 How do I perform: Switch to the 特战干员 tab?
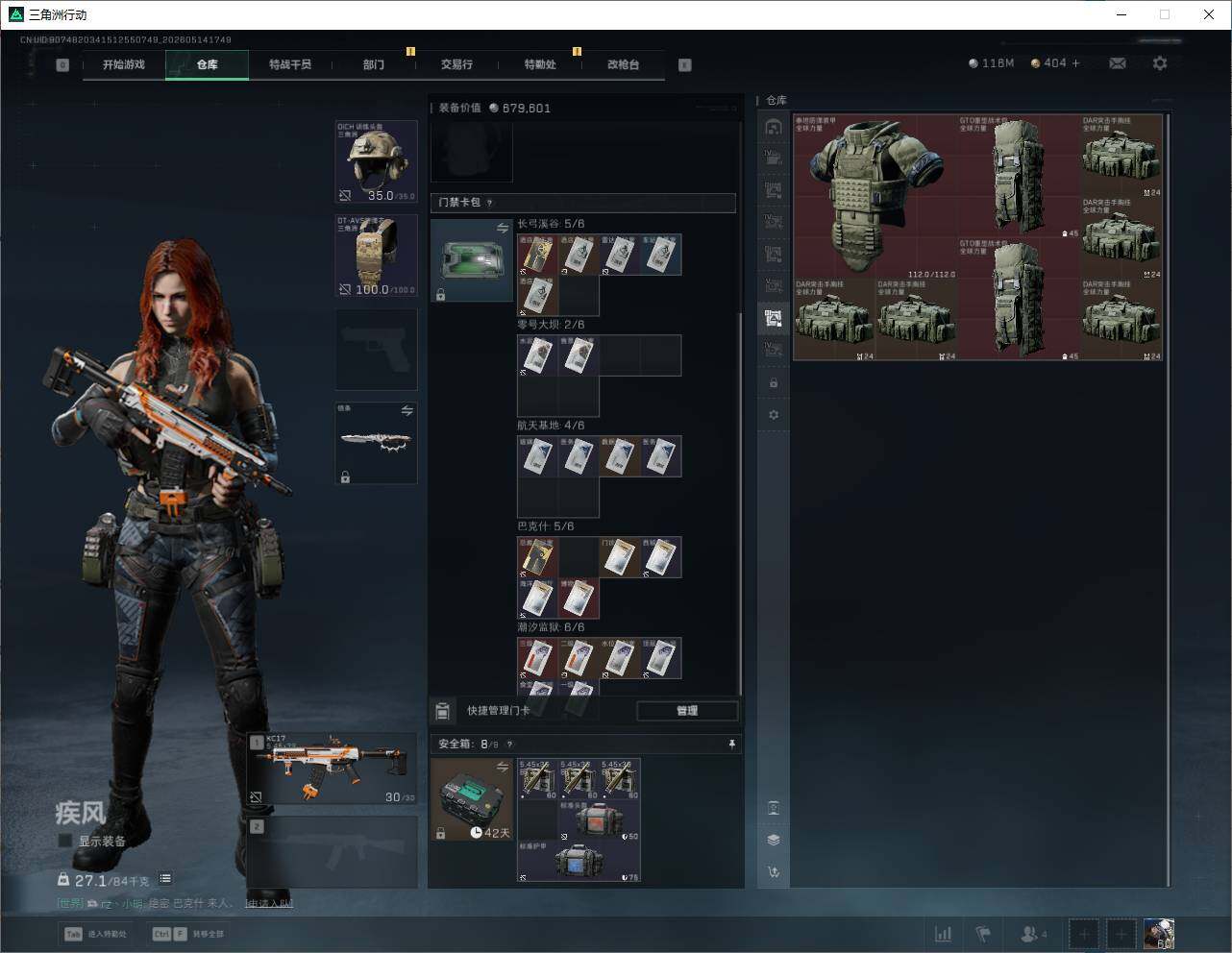[290, 64]
